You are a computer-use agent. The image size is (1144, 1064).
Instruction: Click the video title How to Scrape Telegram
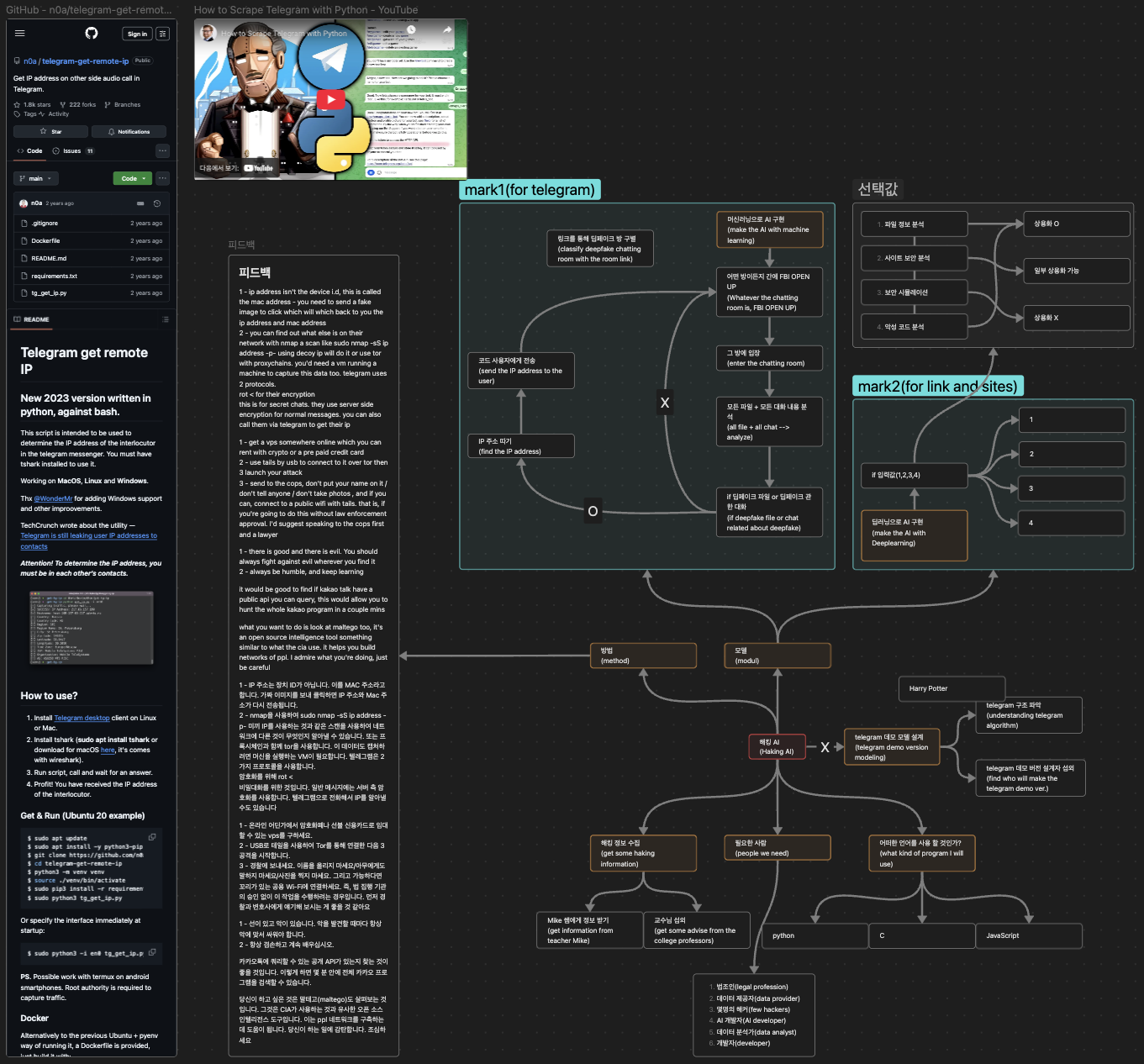pos(284,34)
